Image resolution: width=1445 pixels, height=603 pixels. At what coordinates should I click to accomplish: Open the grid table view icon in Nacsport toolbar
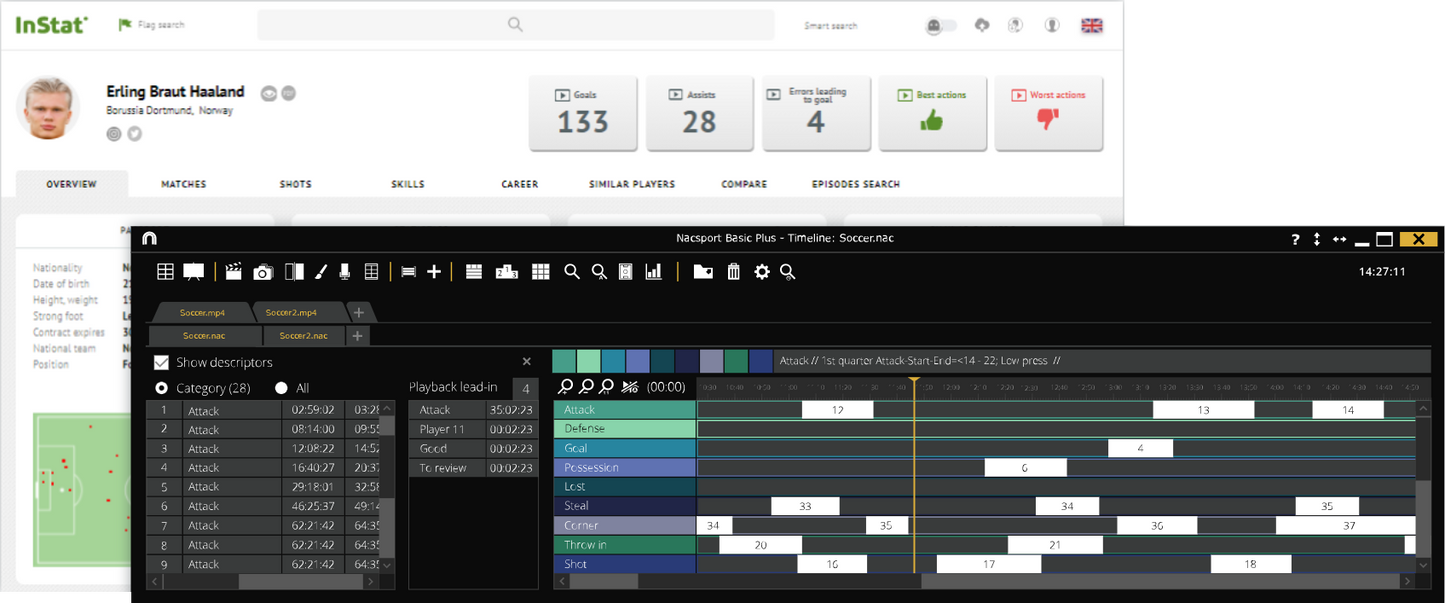point(166,272)
